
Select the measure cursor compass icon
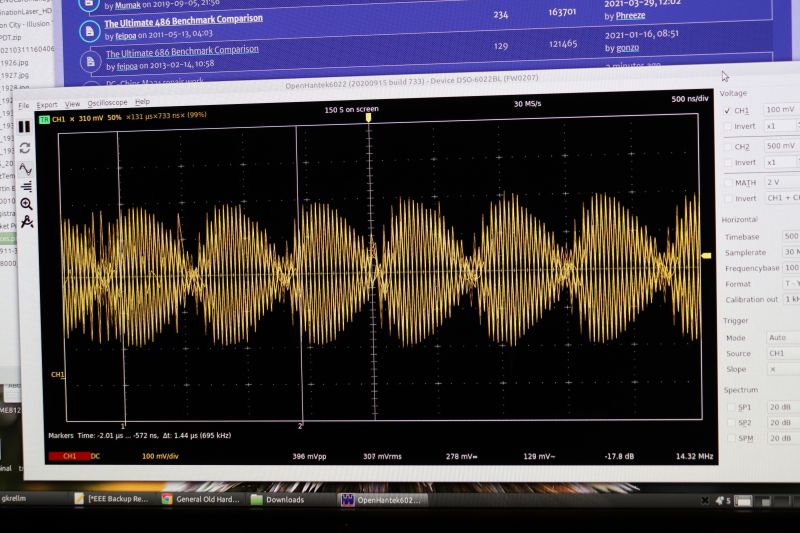[x=26, y=221]
